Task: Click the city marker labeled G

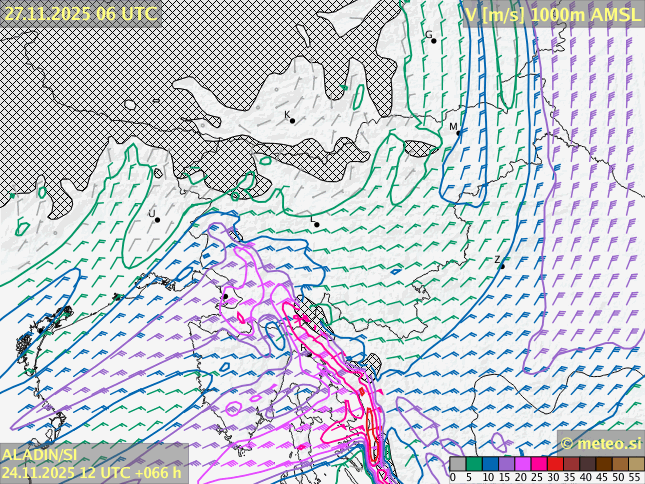Action: pos(433,40)
